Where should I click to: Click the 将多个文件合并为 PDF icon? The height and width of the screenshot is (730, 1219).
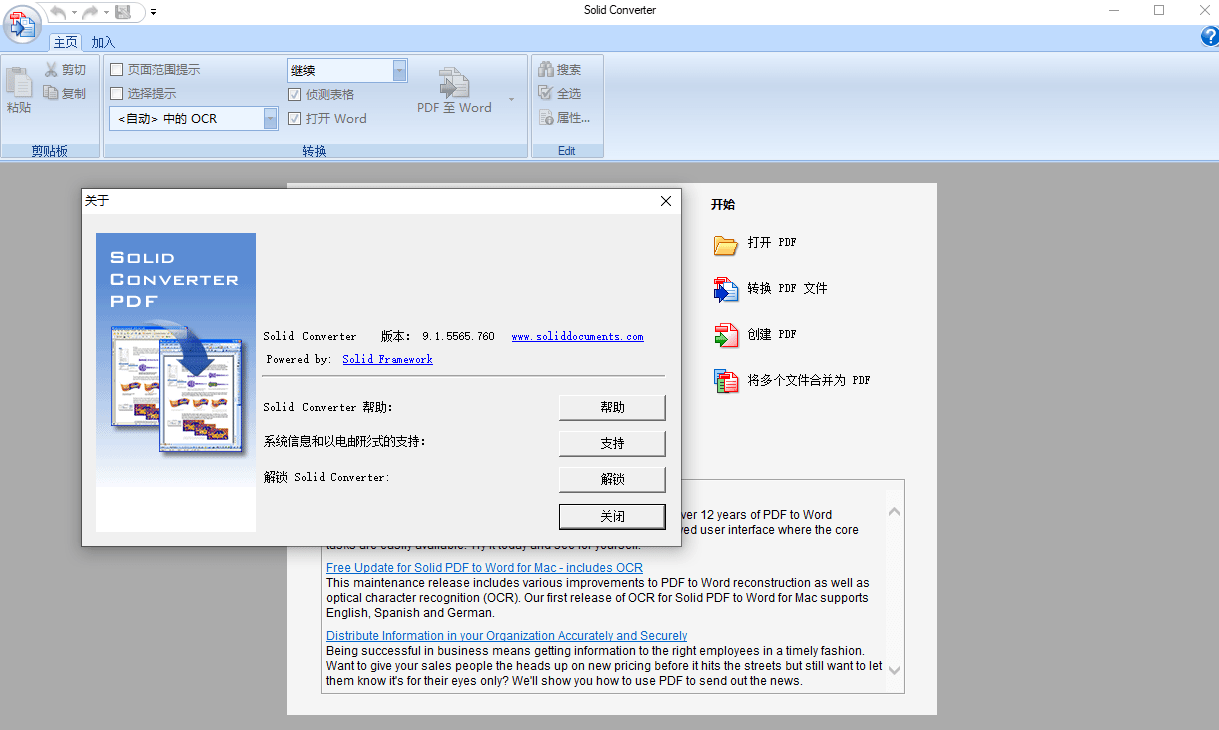tap(727, 381)
